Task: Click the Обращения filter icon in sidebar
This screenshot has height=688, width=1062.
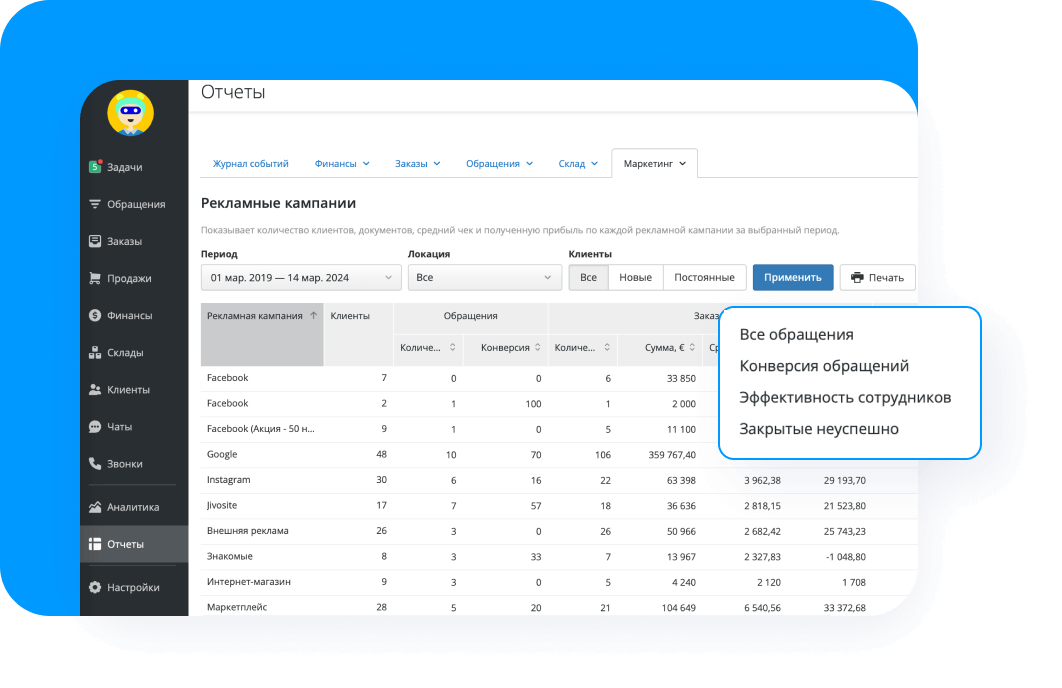Action: coord(95,204)
